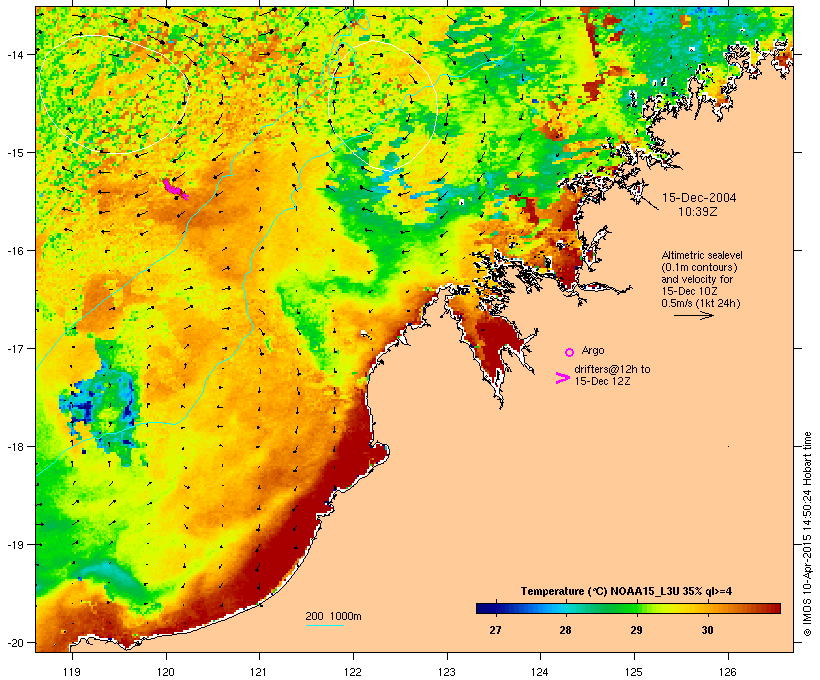
Task: Click the '0.5m/s (1kt 24h)' text
Action: coord(701,303)
